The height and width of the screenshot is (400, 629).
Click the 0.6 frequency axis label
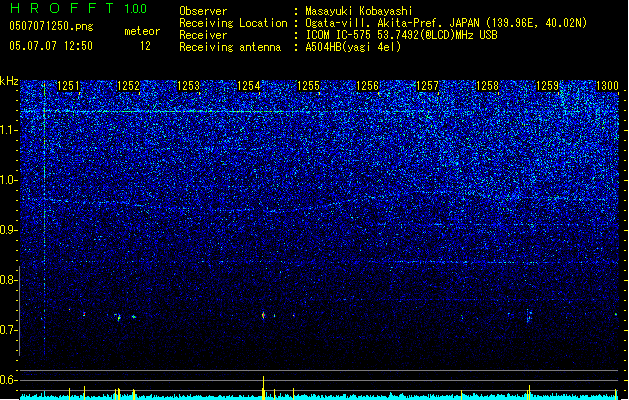point(9,380)
